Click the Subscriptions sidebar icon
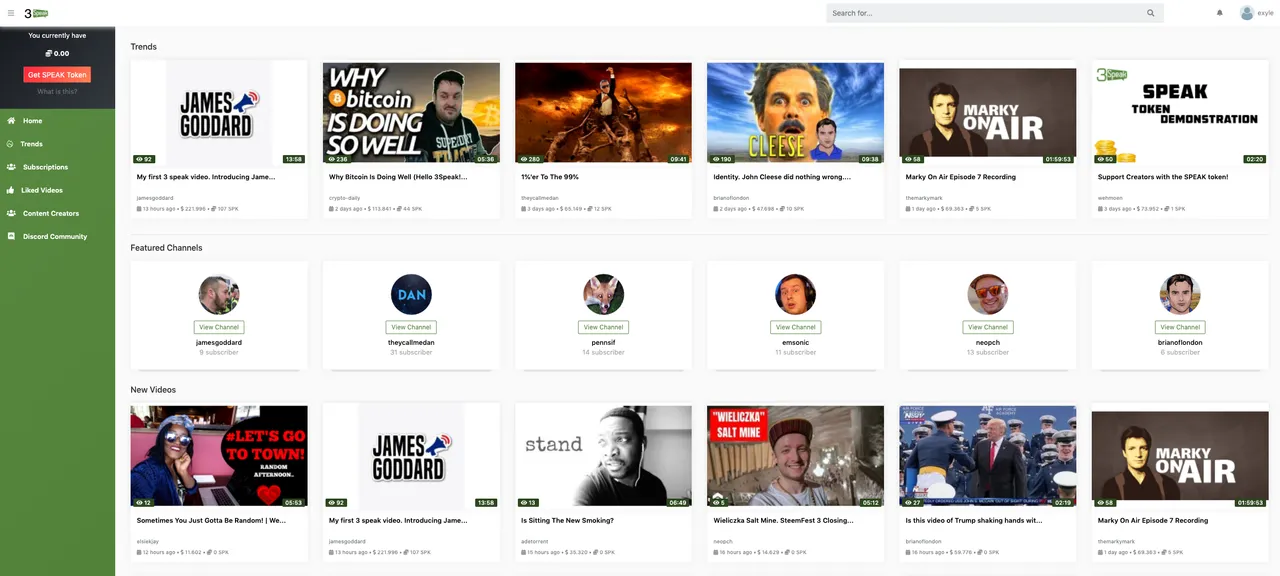Image resolution: width=1280 pixels, height=576 pixels. [11, 167]
